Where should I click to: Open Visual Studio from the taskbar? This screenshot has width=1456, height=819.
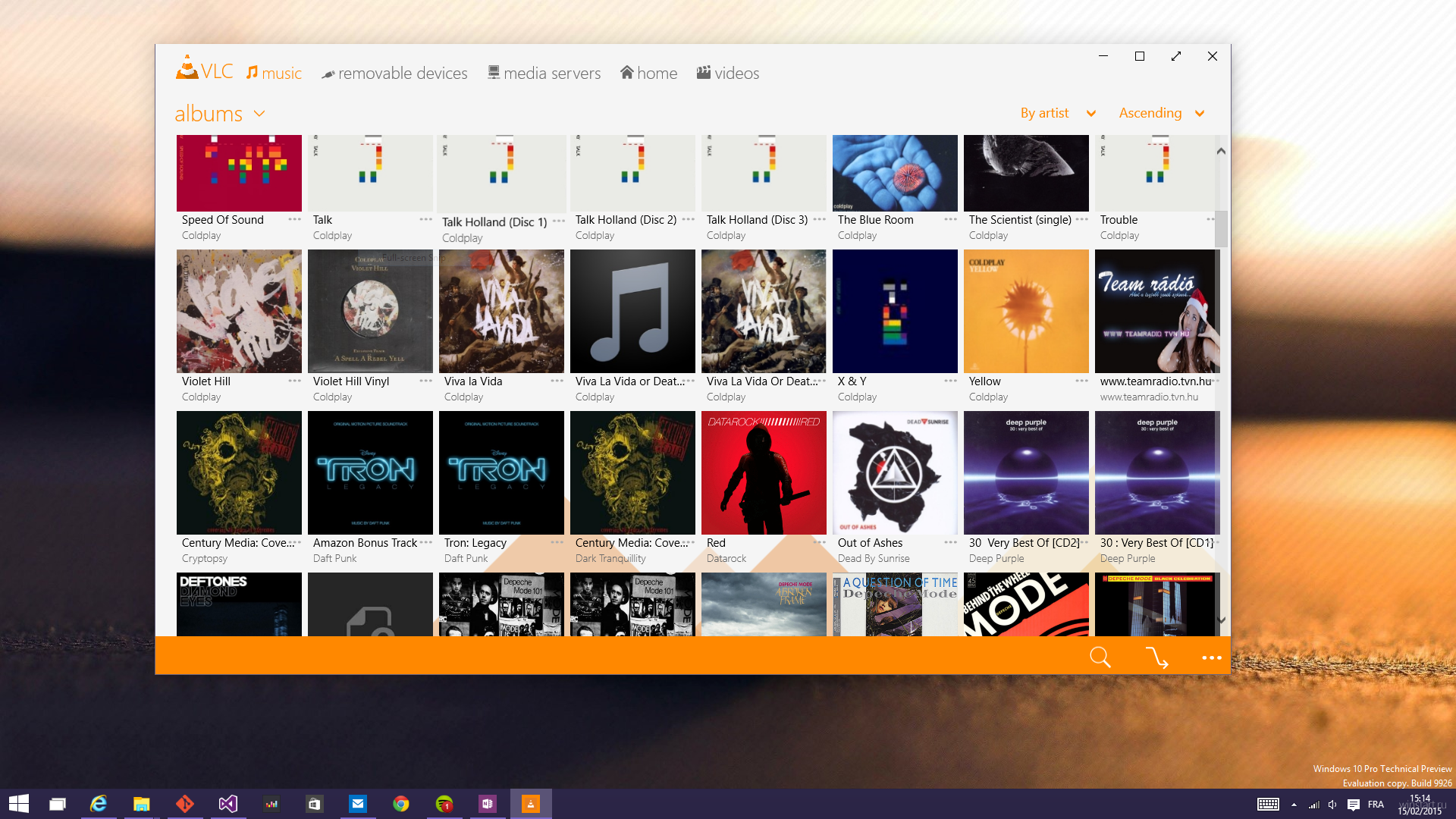point(227,803)
